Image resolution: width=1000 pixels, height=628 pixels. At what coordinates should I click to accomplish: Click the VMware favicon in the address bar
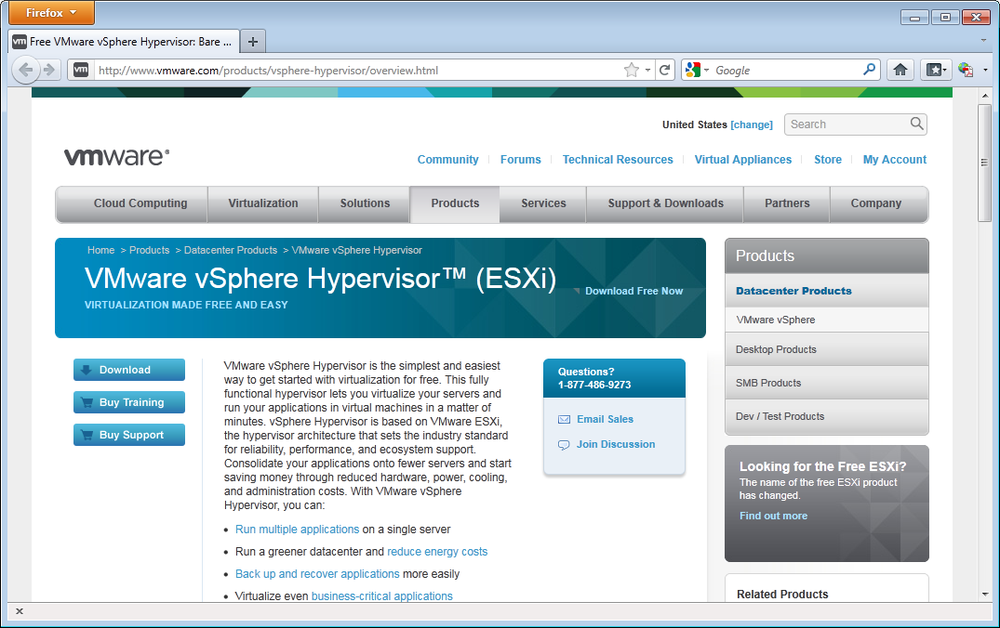pos(80,70)
